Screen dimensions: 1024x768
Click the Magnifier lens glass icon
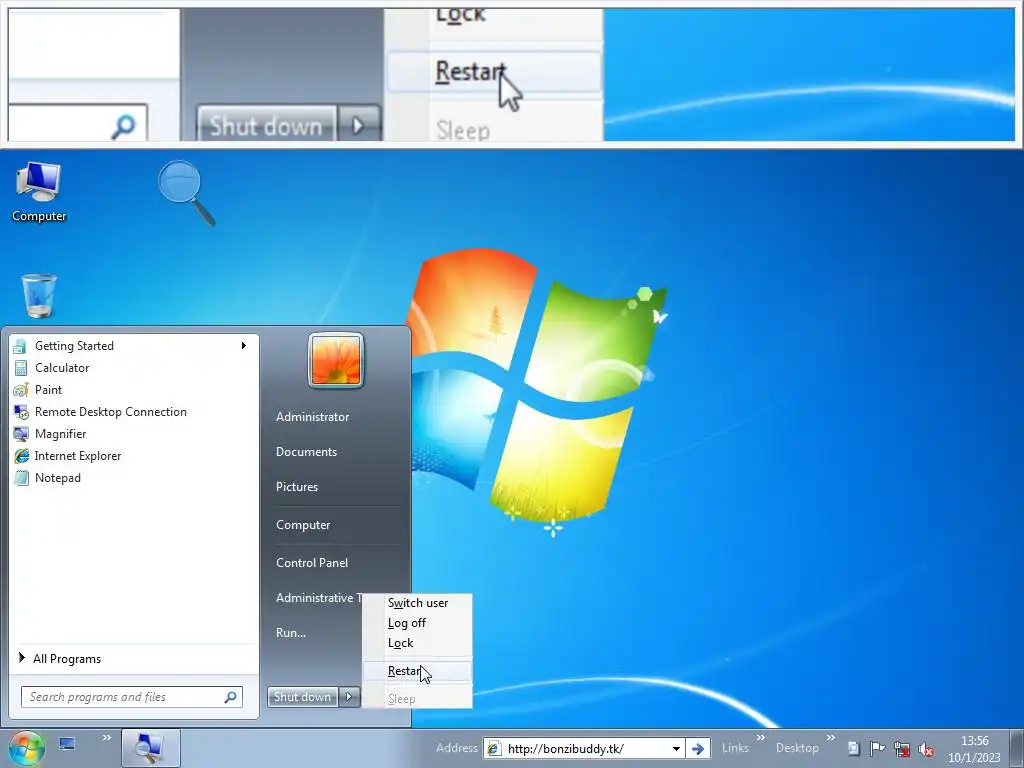pos(186,193)
